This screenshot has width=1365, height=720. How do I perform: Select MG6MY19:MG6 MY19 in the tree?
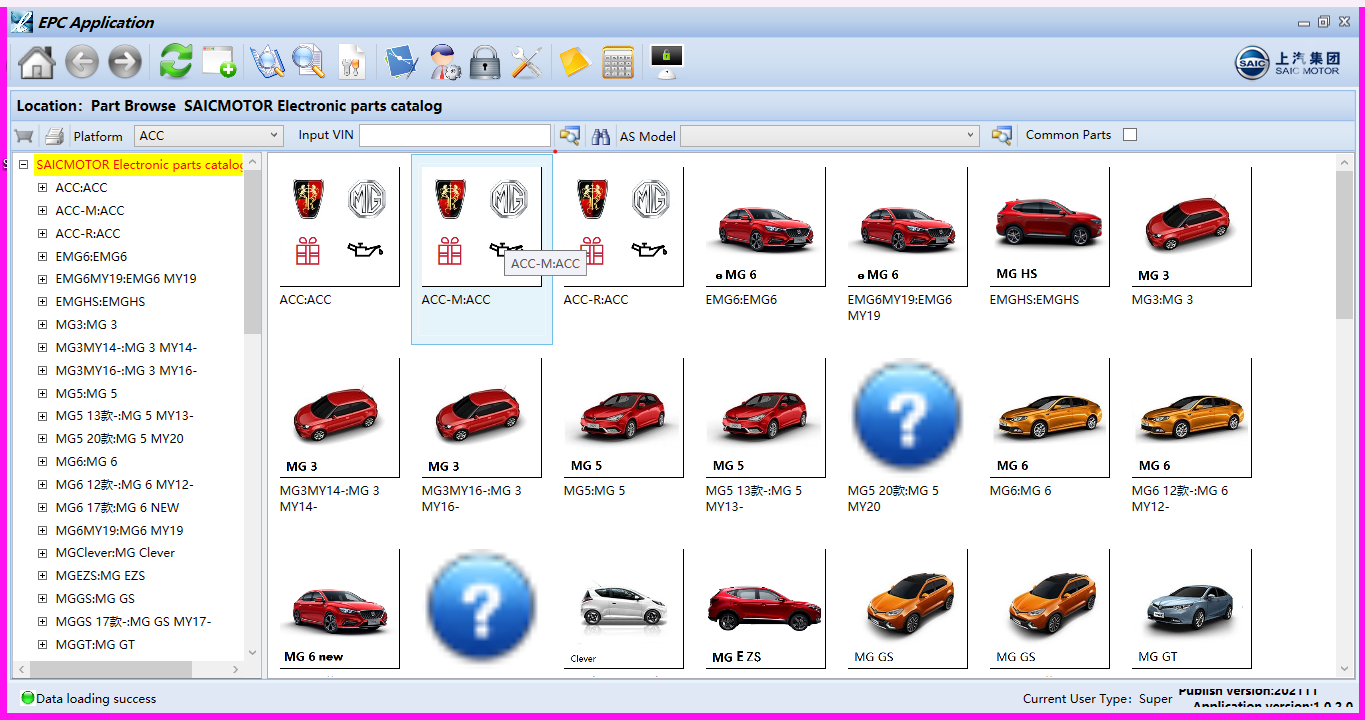[x=119, y=530]
